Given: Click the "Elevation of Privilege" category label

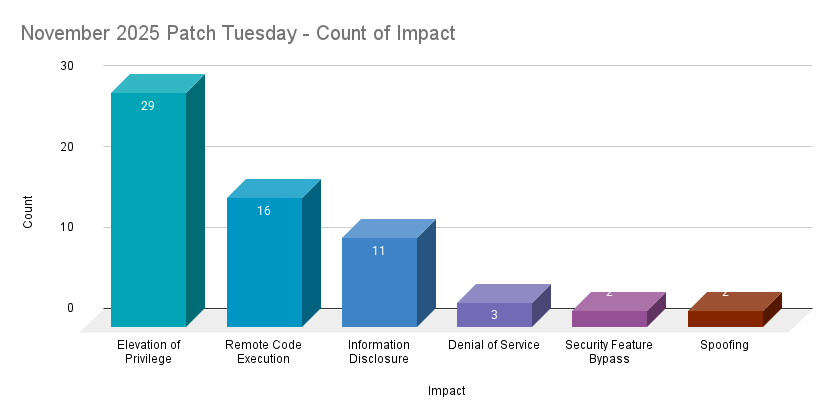Looking at the screenshot, I should (x=149, y=352).
